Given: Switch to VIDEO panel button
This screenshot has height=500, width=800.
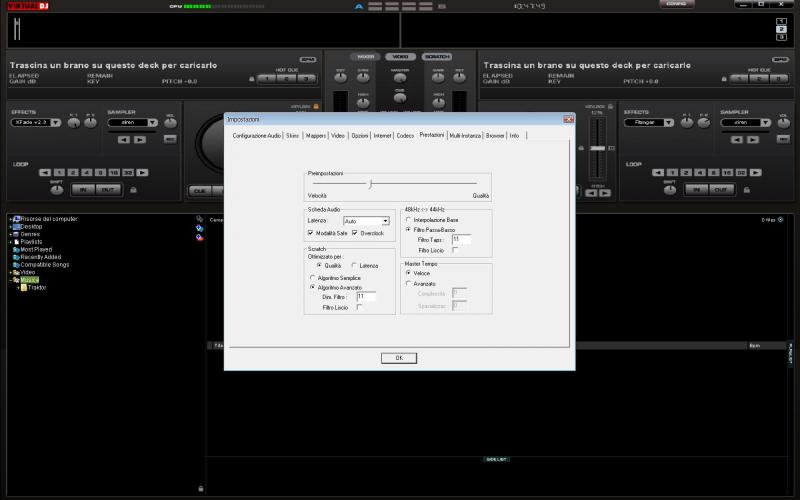Looking at the screenshot, I should [401, 57].
